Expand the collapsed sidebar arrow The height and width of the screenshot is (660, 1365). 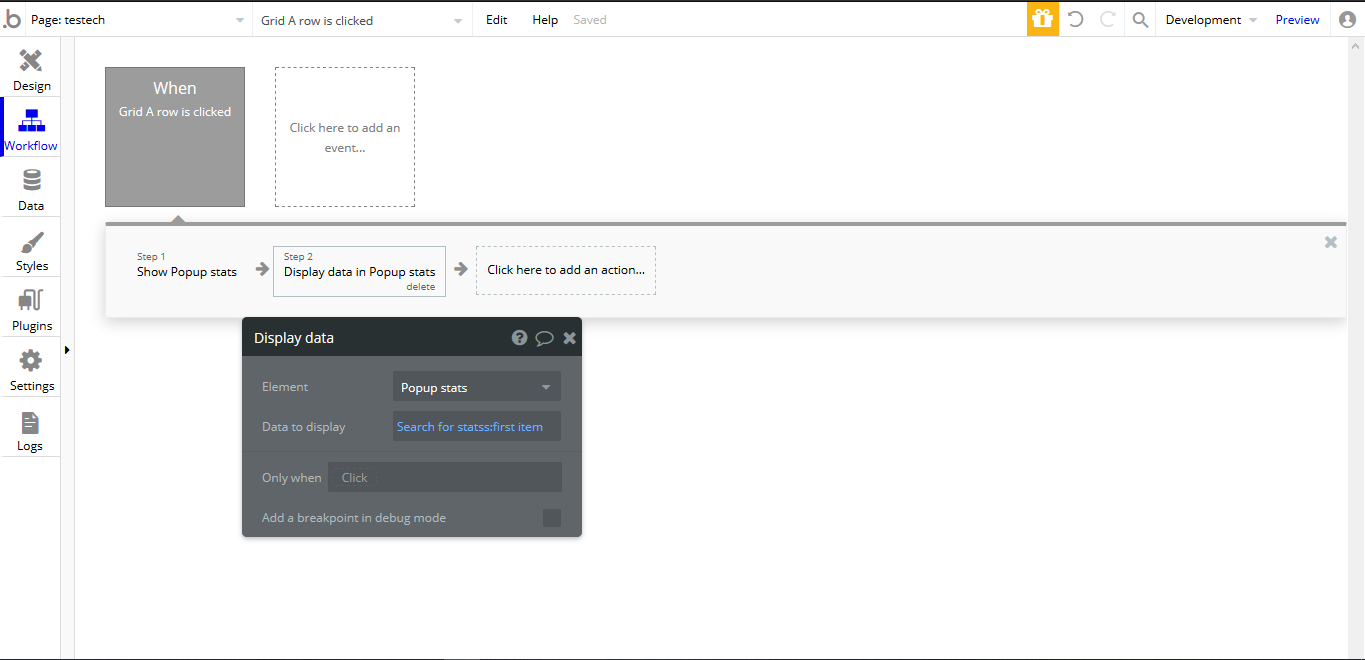point(67,350)
